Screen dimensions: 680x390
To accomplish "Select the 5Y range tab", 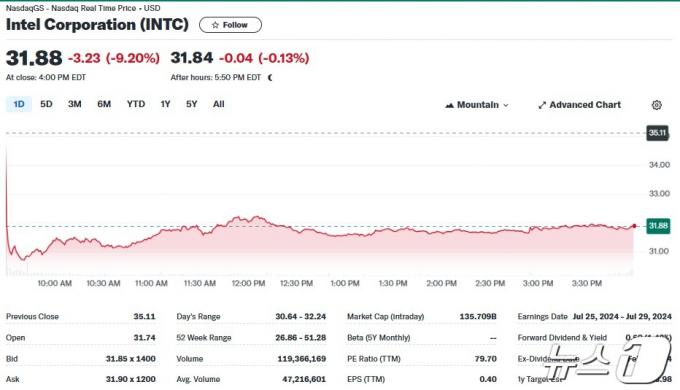I will coord(192,104).
